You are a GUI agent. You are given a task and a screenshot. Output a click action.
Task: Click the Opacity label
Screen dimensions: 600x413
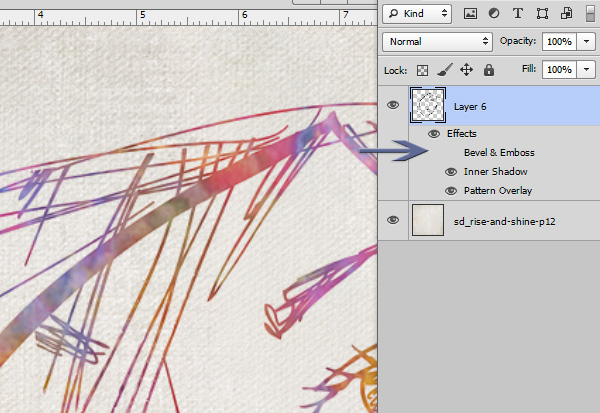pyautogui.click(x=518, y=41)
